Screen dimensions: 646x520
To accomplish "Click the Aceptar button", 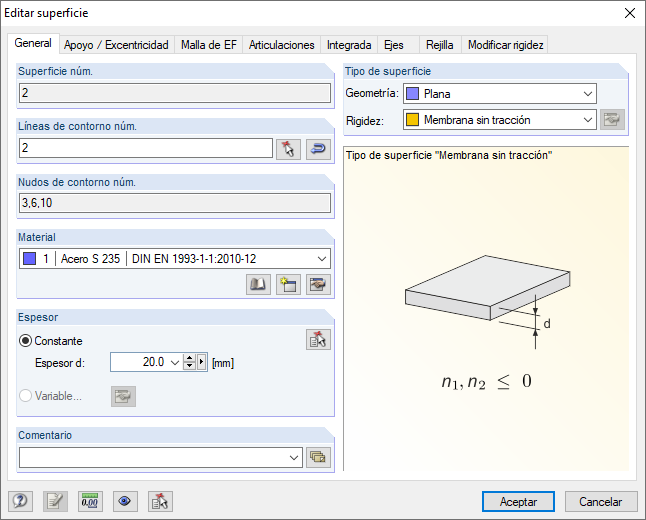I will 518,502.
